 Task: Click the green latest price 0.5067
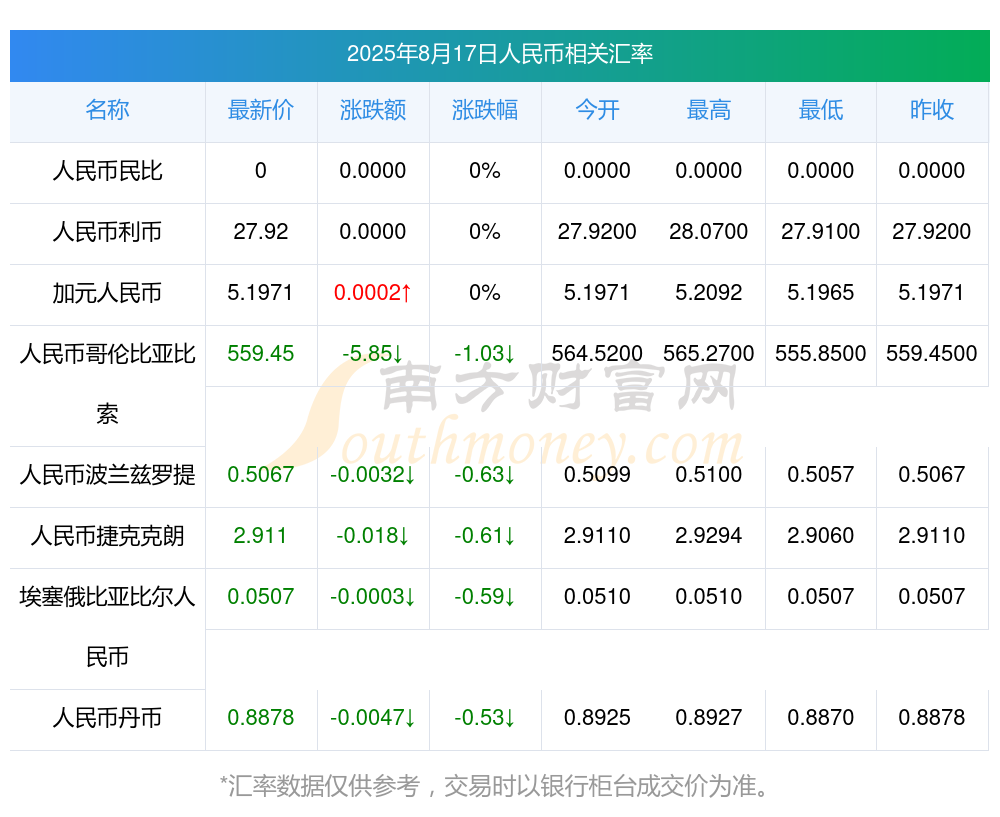coord(261,475)
